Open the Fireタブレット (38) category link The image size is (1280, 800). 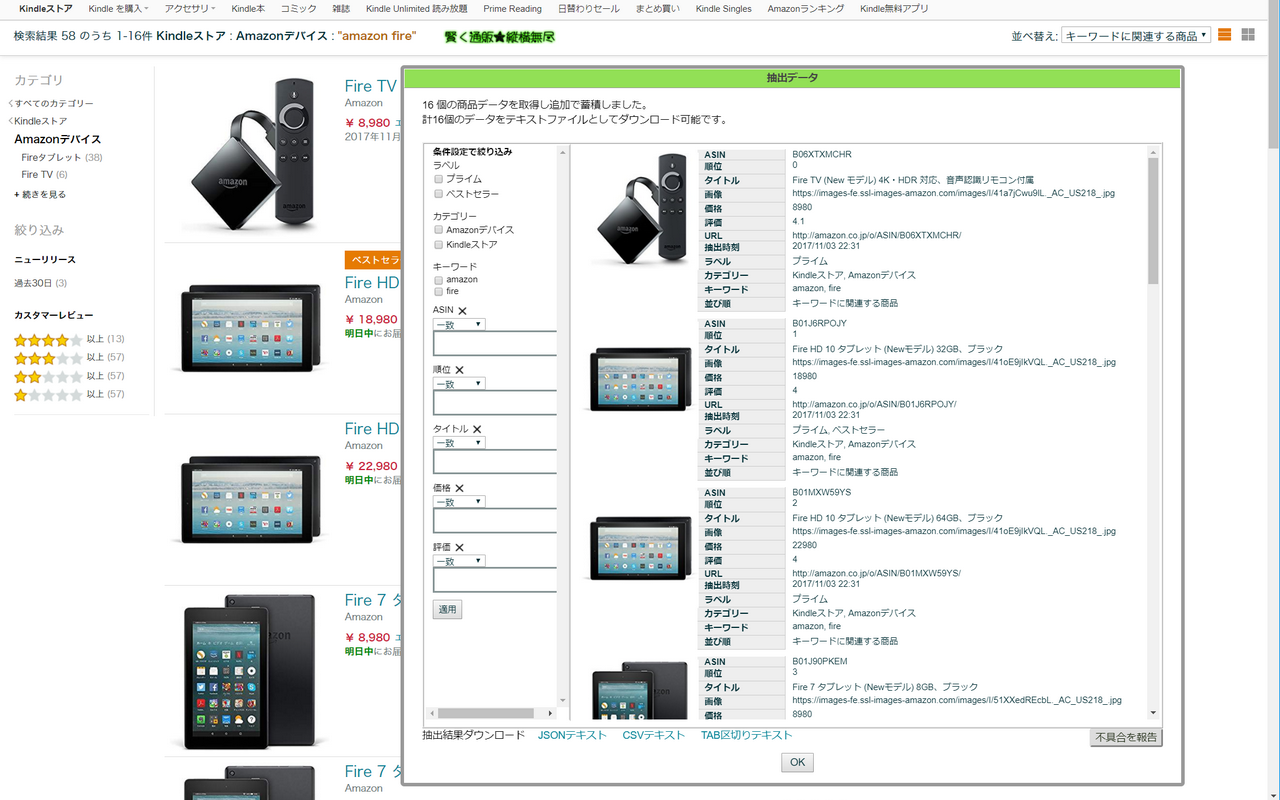pos(61,157)
